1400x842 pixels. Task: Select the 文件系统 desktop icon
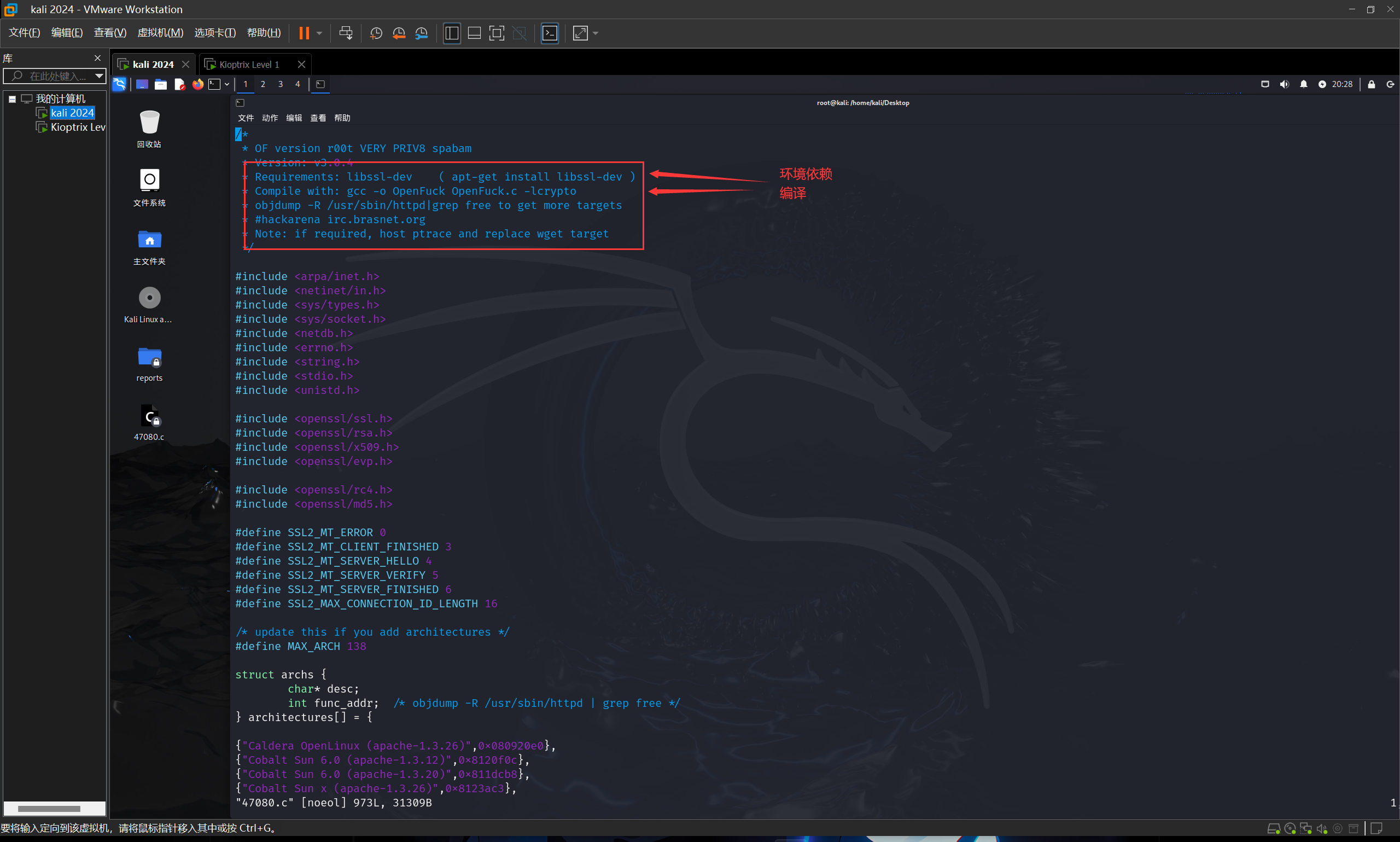pos(149,187)
